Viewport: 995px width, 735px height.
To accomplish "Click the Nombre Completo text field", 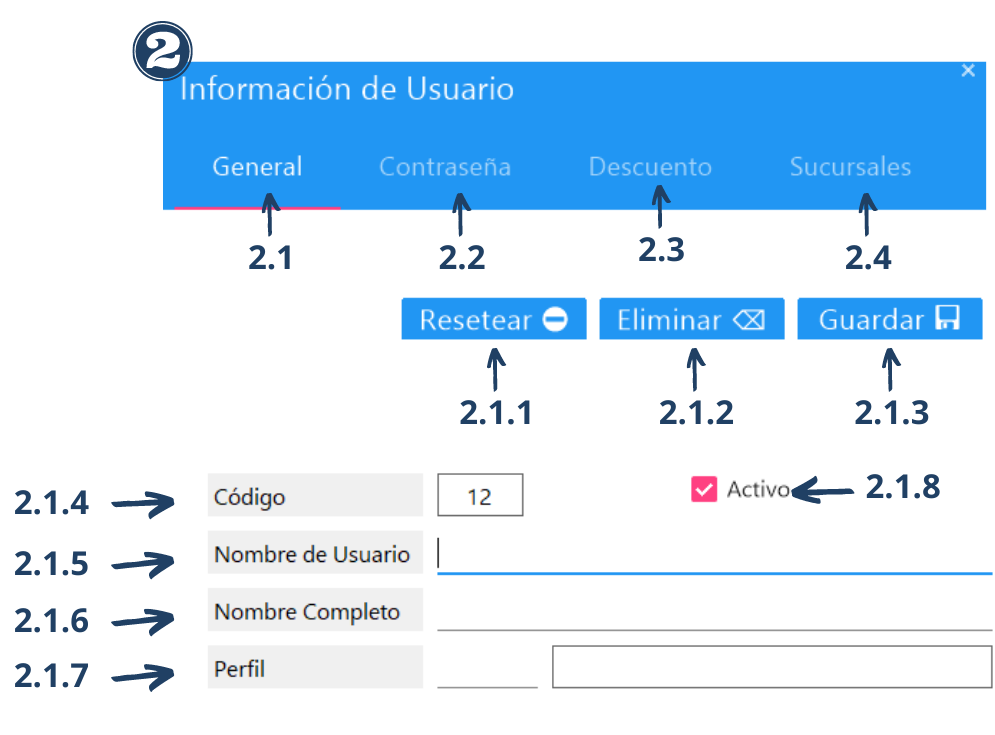I will (x=714, y=613).
